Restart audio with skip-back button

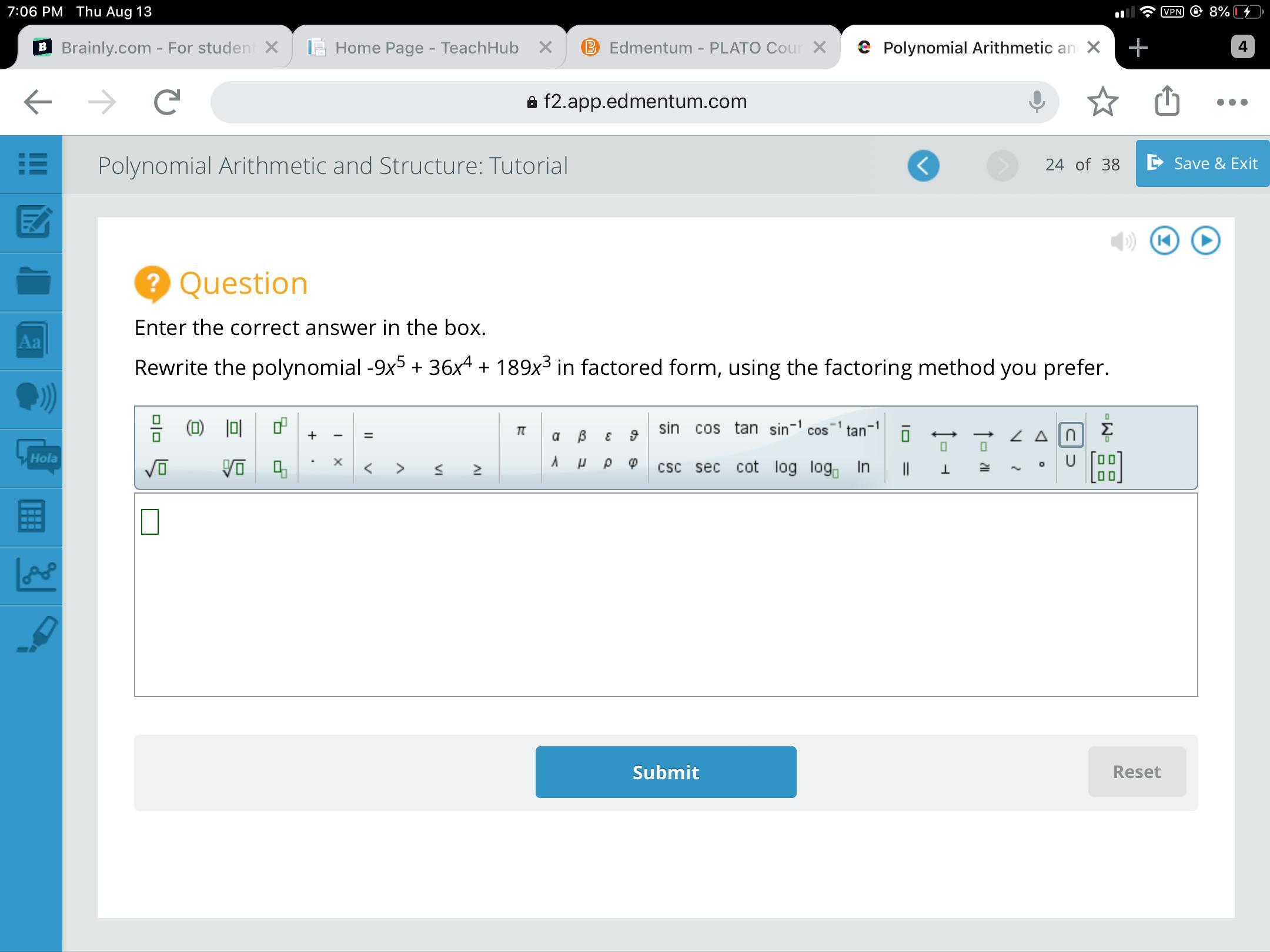pyautogui.click(x=1164, y=240)
